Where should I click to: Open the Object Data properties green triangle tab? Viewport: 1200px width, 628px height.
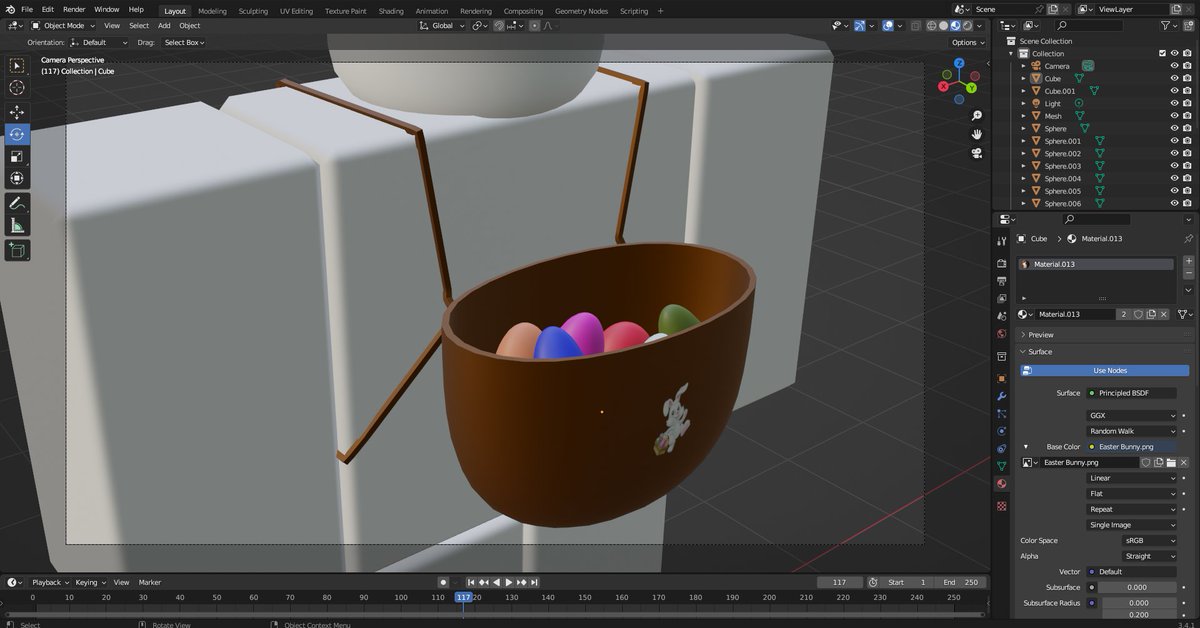click(x=1001, y=466)
